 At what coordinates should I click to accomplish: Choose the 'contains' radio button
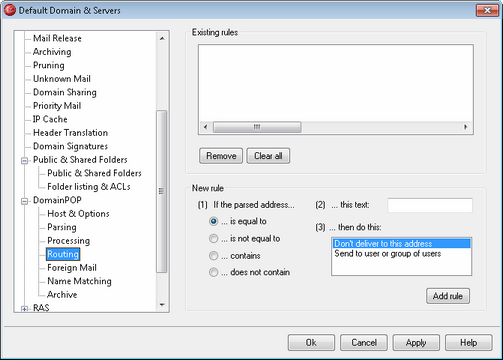(213, 256)
